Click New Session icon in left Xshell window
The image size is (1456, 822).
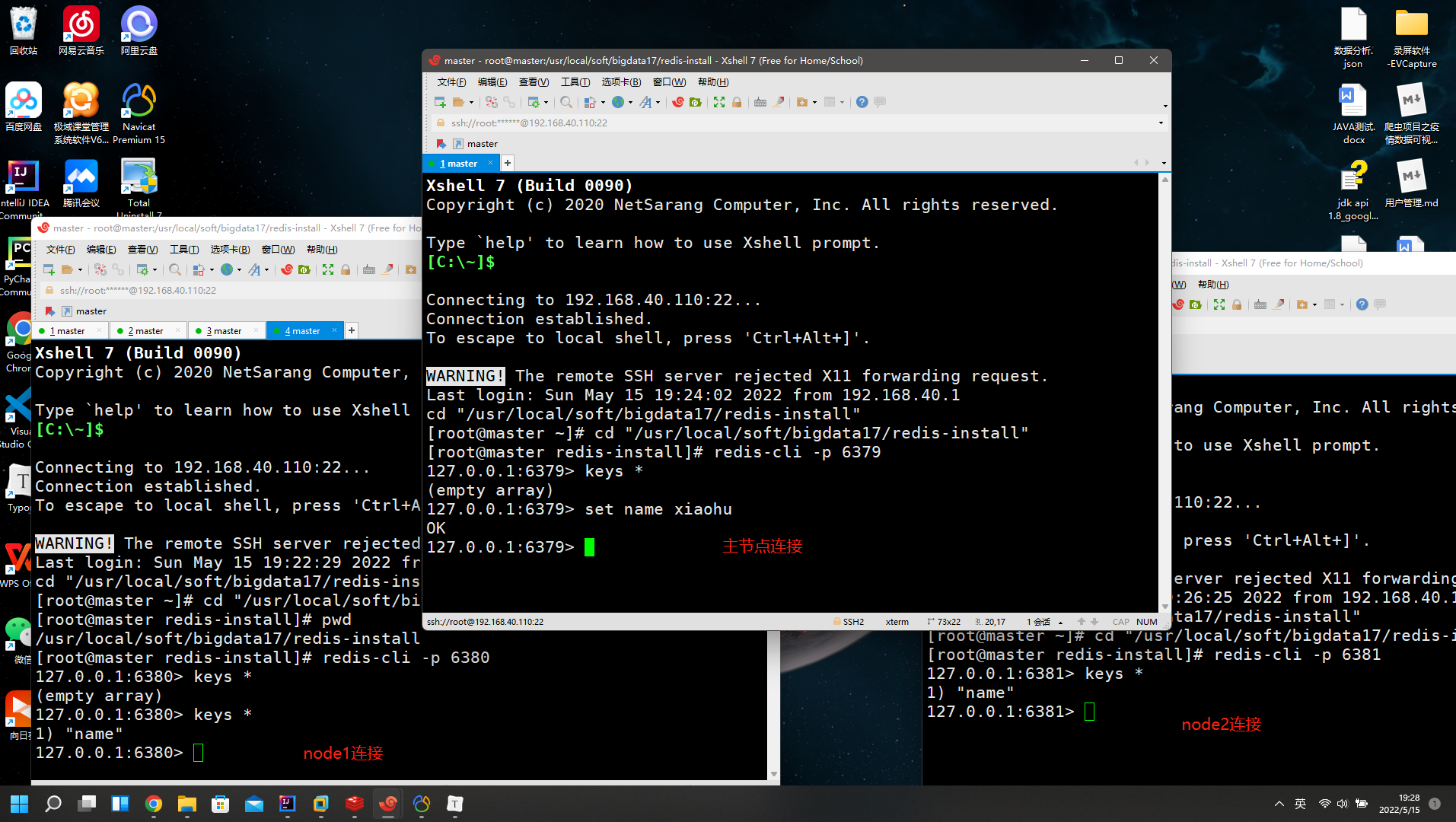tap(49, 269)
